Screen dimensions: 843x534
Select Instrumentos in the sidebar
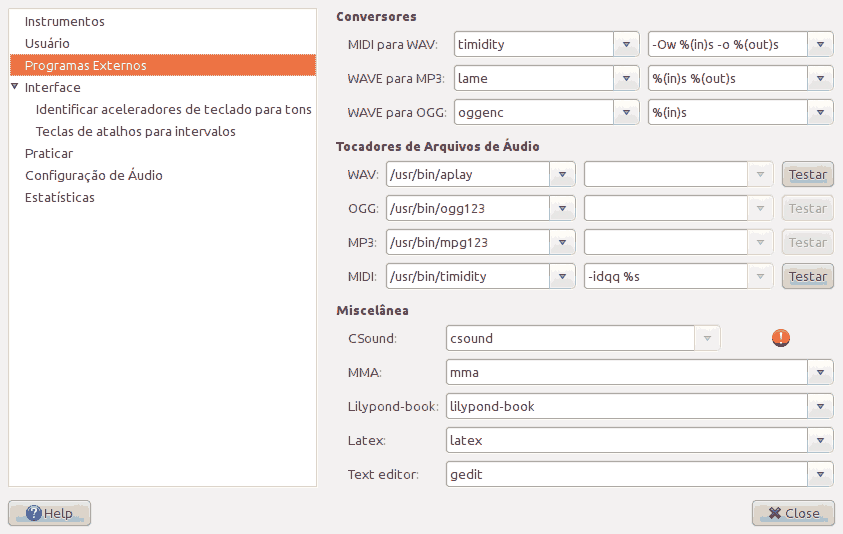[64, 21]
